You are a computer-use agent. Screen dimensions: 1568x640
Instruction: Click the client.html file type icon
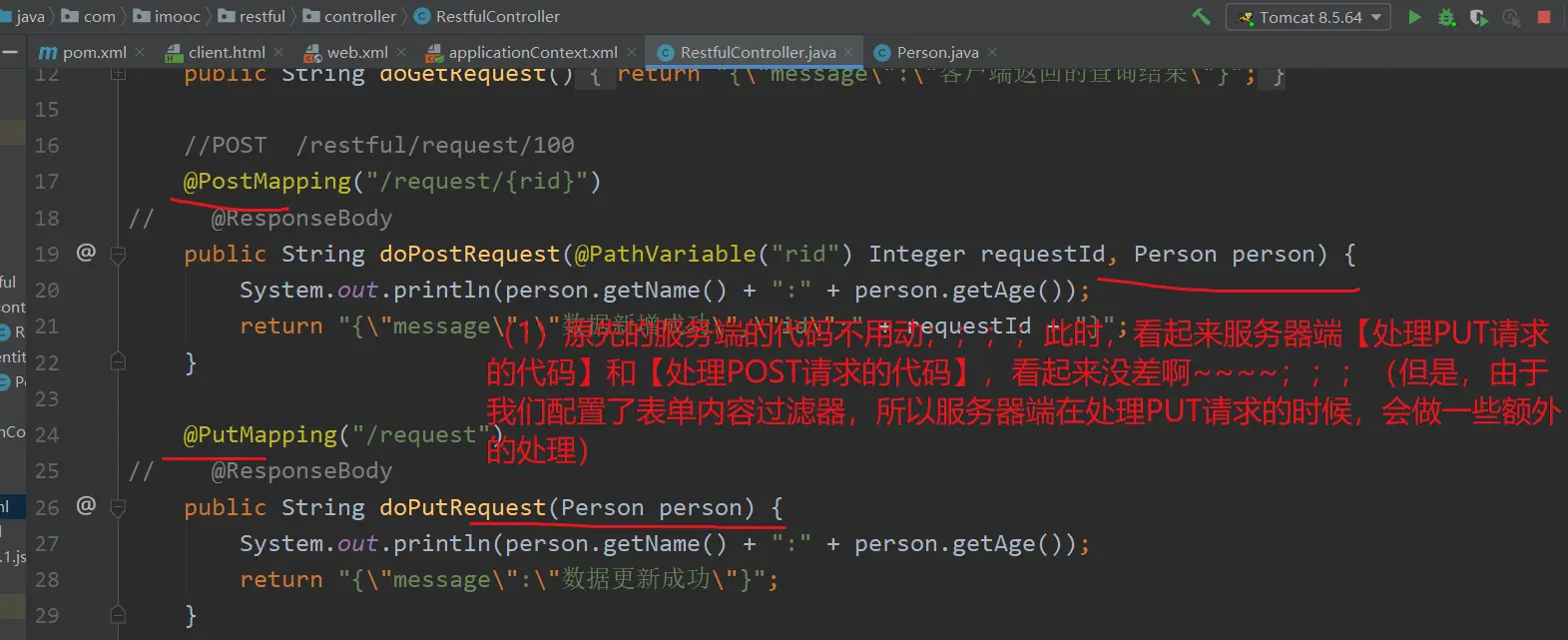click(x=175, y=52)
